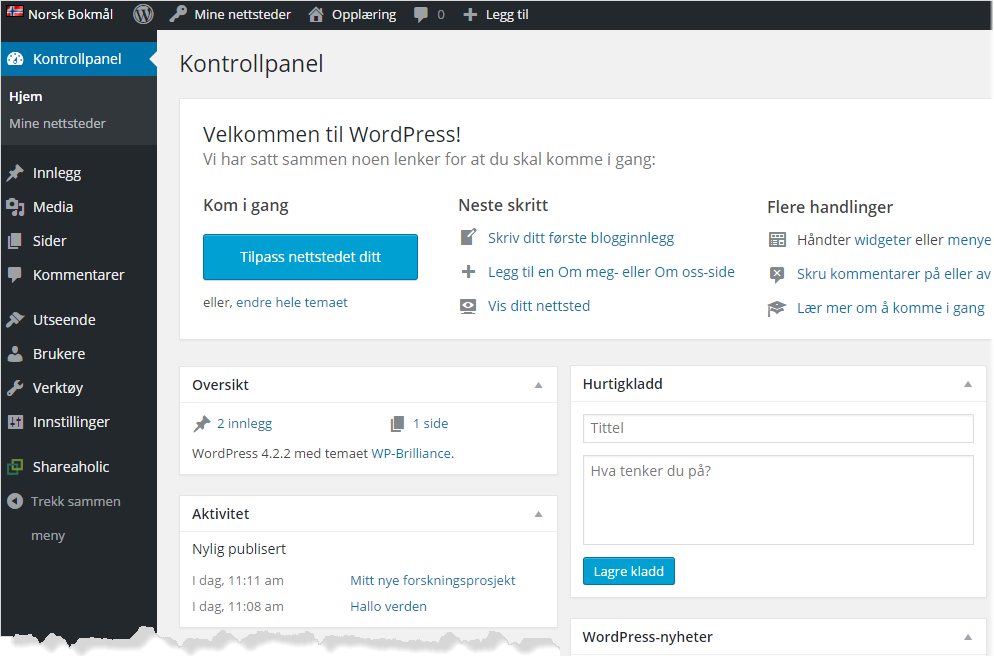The image size is (994, 656).
Task: Open Mine nettsteder under Kontrollpanel
Action: point(57,124)
